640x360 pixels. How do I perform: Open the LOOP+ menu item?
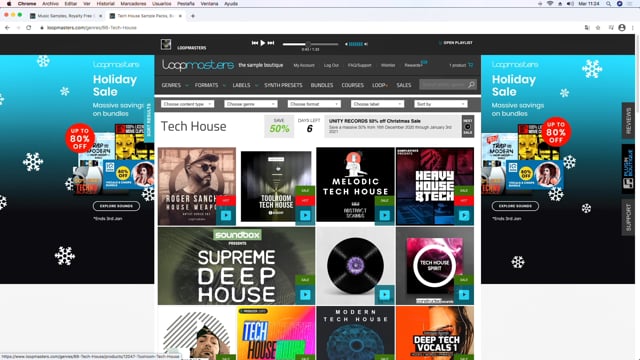pos(380,85)
